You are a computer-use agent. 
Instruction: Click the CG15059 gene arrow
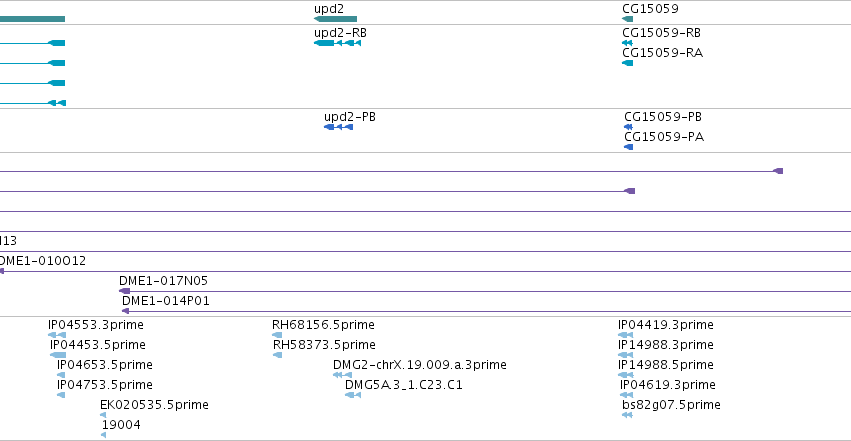coord(627,19)
